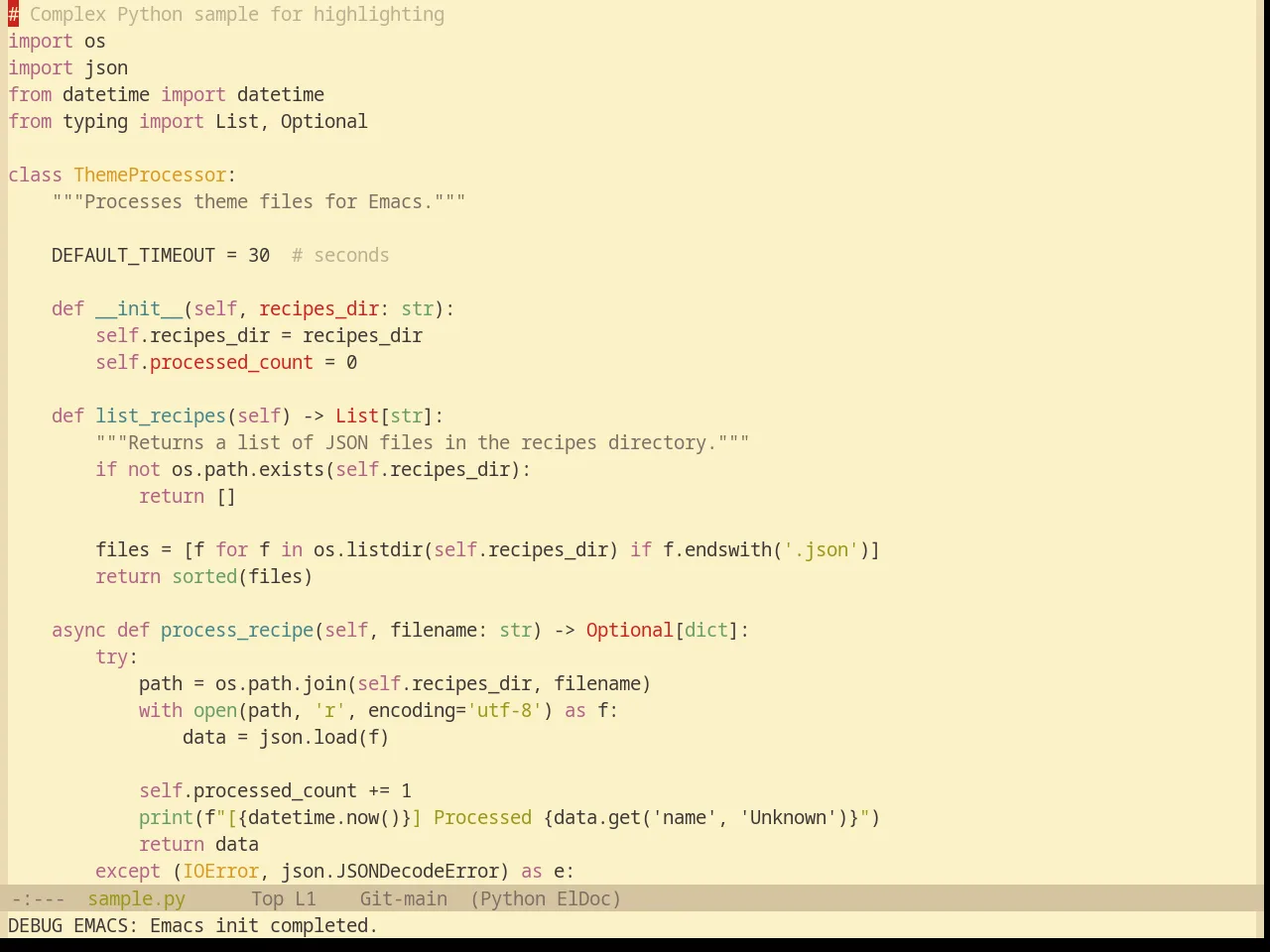Click Top position indicator in mode line
The height and width of the screenshot is (952, 1270).
[x=267, y=898]
